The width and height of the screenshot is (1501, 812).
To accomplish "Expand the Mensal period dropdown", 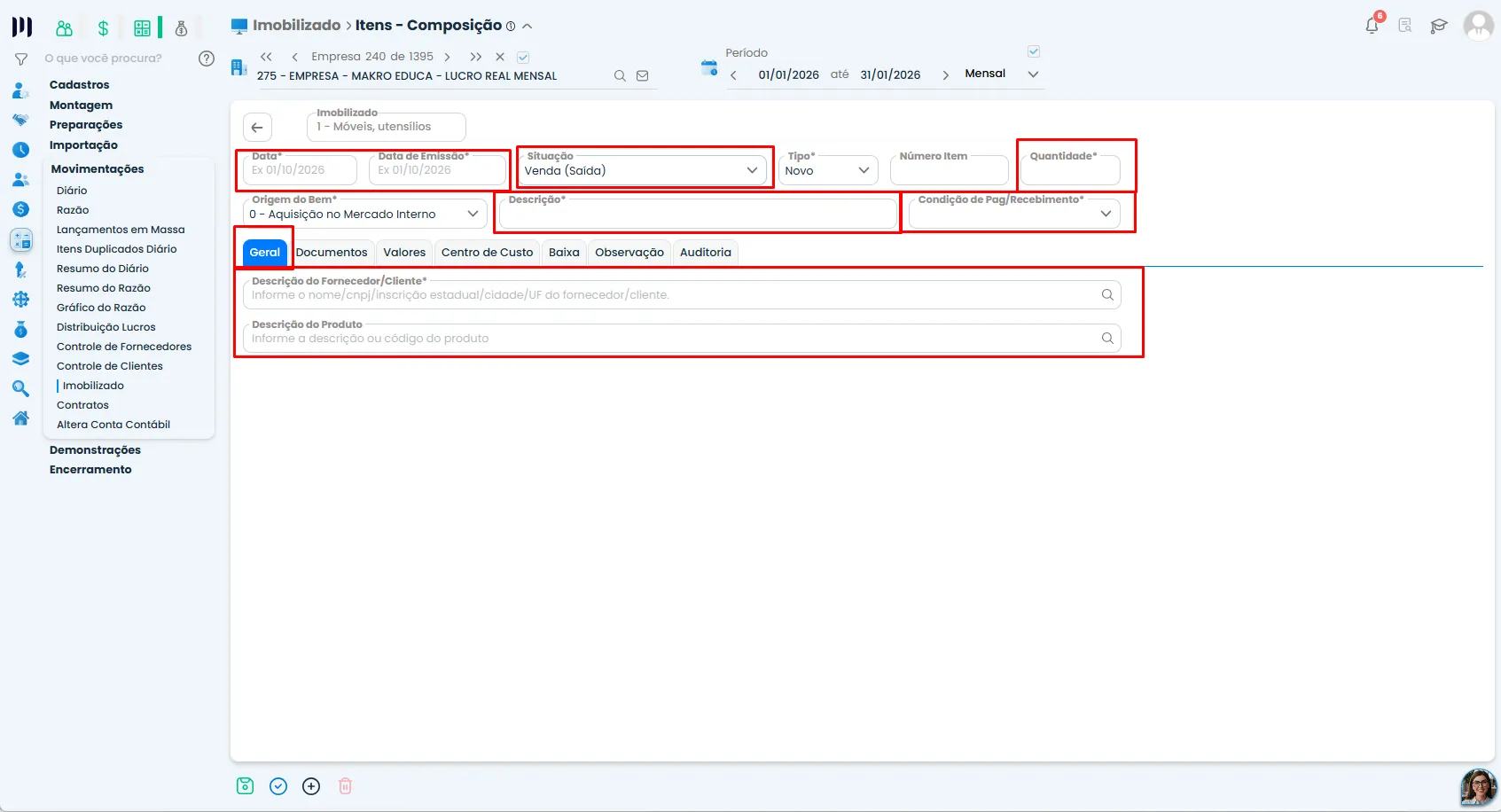I will tap(1033, 74).
